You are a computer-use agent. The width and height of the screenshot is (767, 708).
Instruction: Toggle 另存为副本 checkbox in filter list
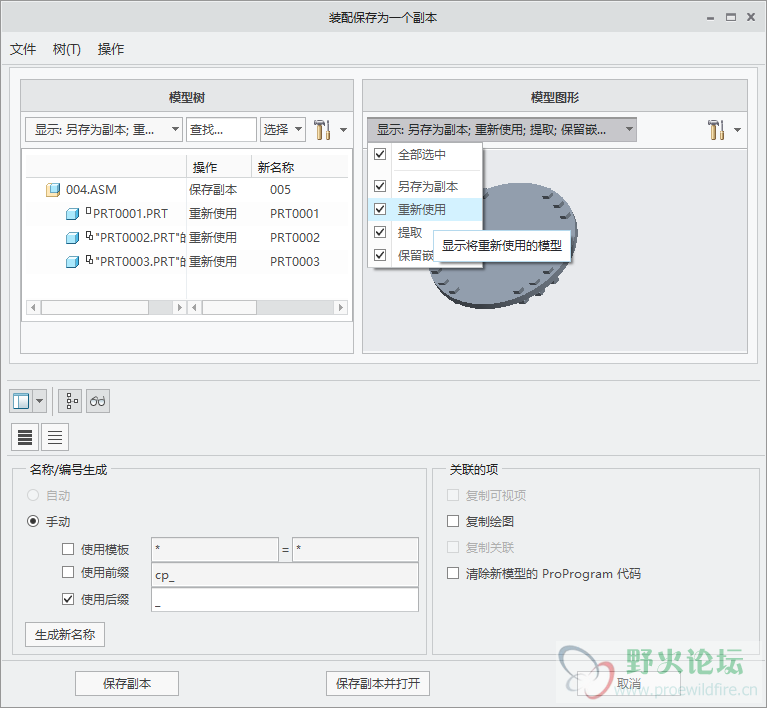[380, 186]
